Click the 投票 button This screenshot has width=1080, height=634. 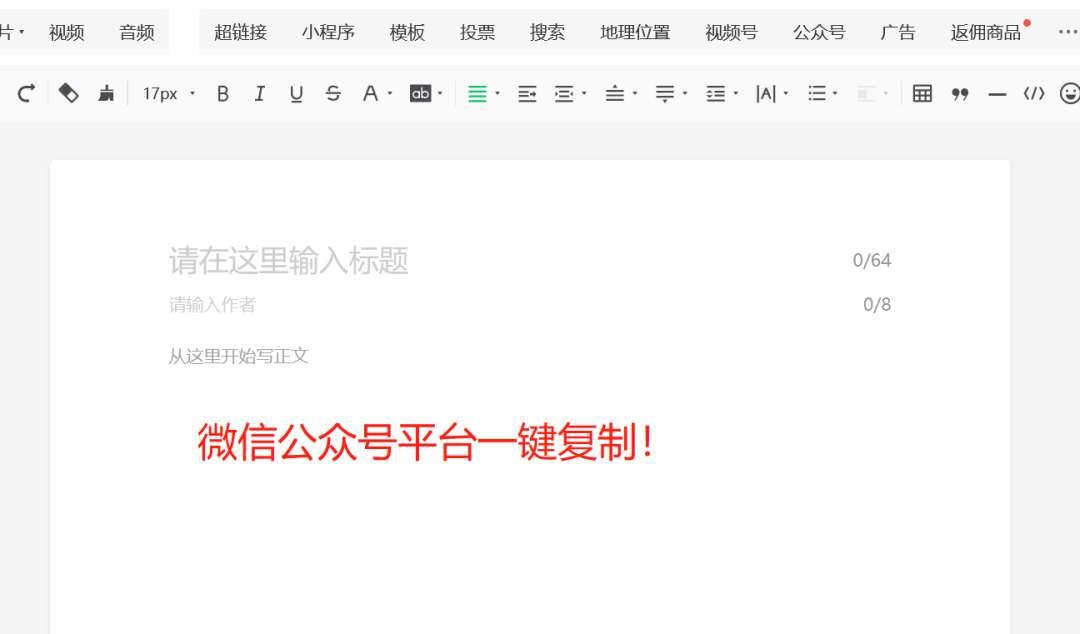[477, 32]
